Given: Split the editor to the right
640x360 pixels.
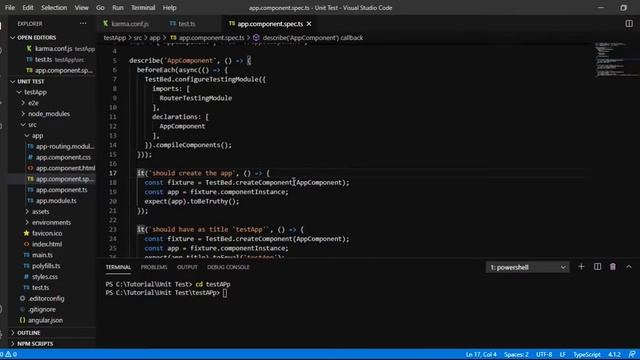Looking at the screenshot, I should [629, 24].
